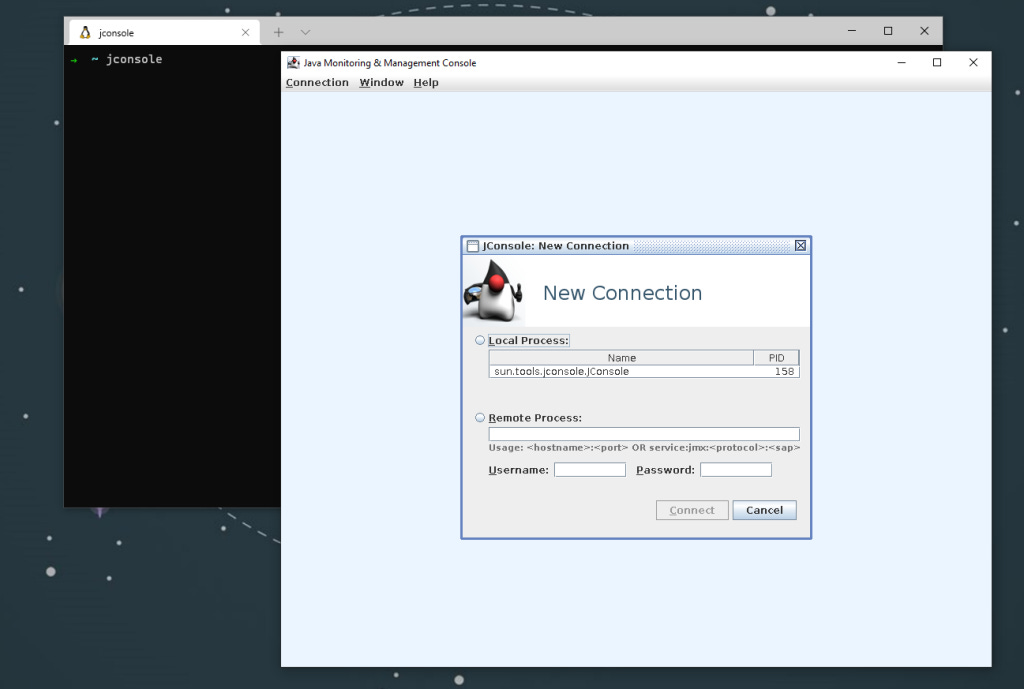The image size is (1024, 689).
Task: Focus the Password input field
Action: [735, 470]
